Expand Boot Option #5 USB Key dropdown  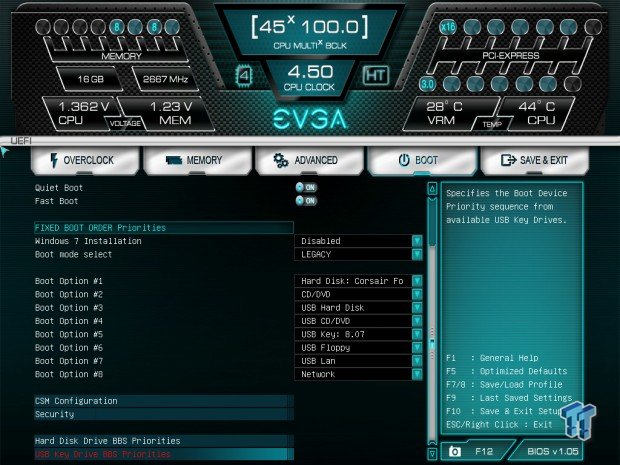pyautogui.click(x=358, y=334)
